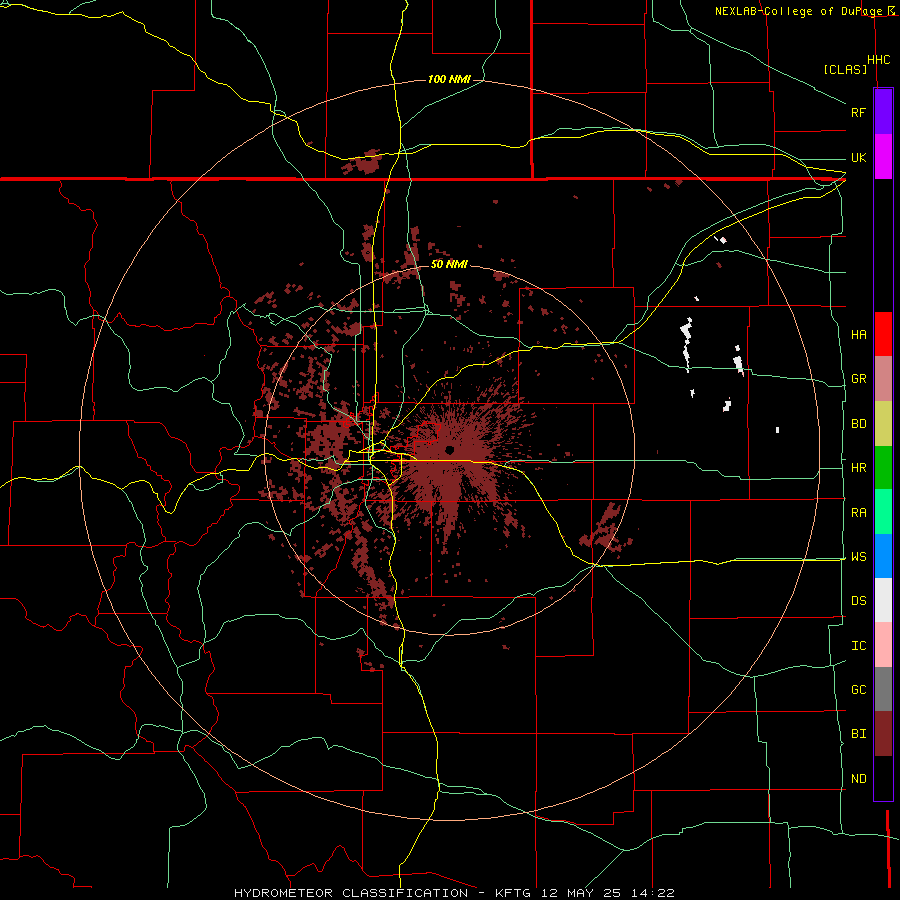This screenshot has height=900, width=900.
Task: Click the RF legend label
Action: [x=858, y=112]
